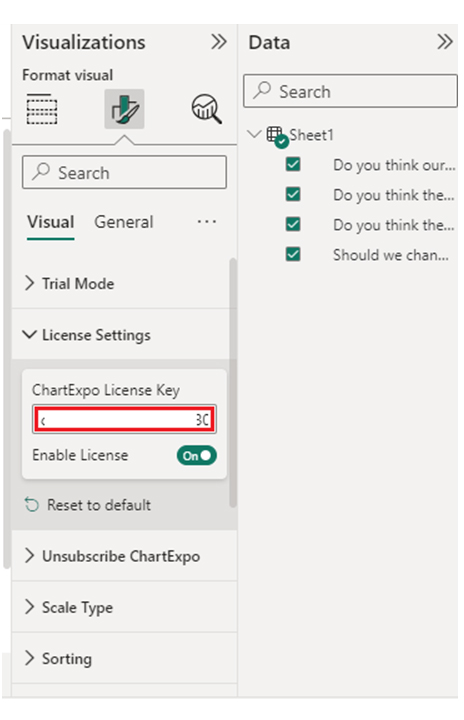Viewport: 464px width, 720px height.
Task: Turn off the Enable License toggle
Action: pos(197,455)
